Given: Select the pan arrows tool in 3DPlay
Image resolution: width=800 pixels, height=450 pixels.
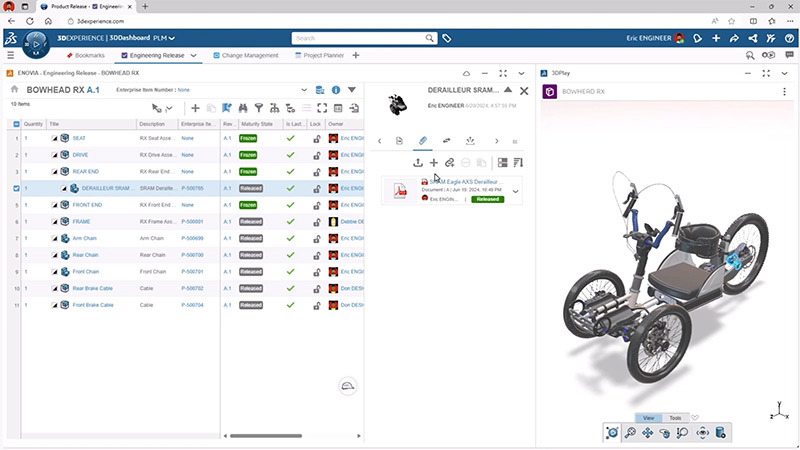Looking at the screenshot, I should pyautogui.click(x=647, y=433).
